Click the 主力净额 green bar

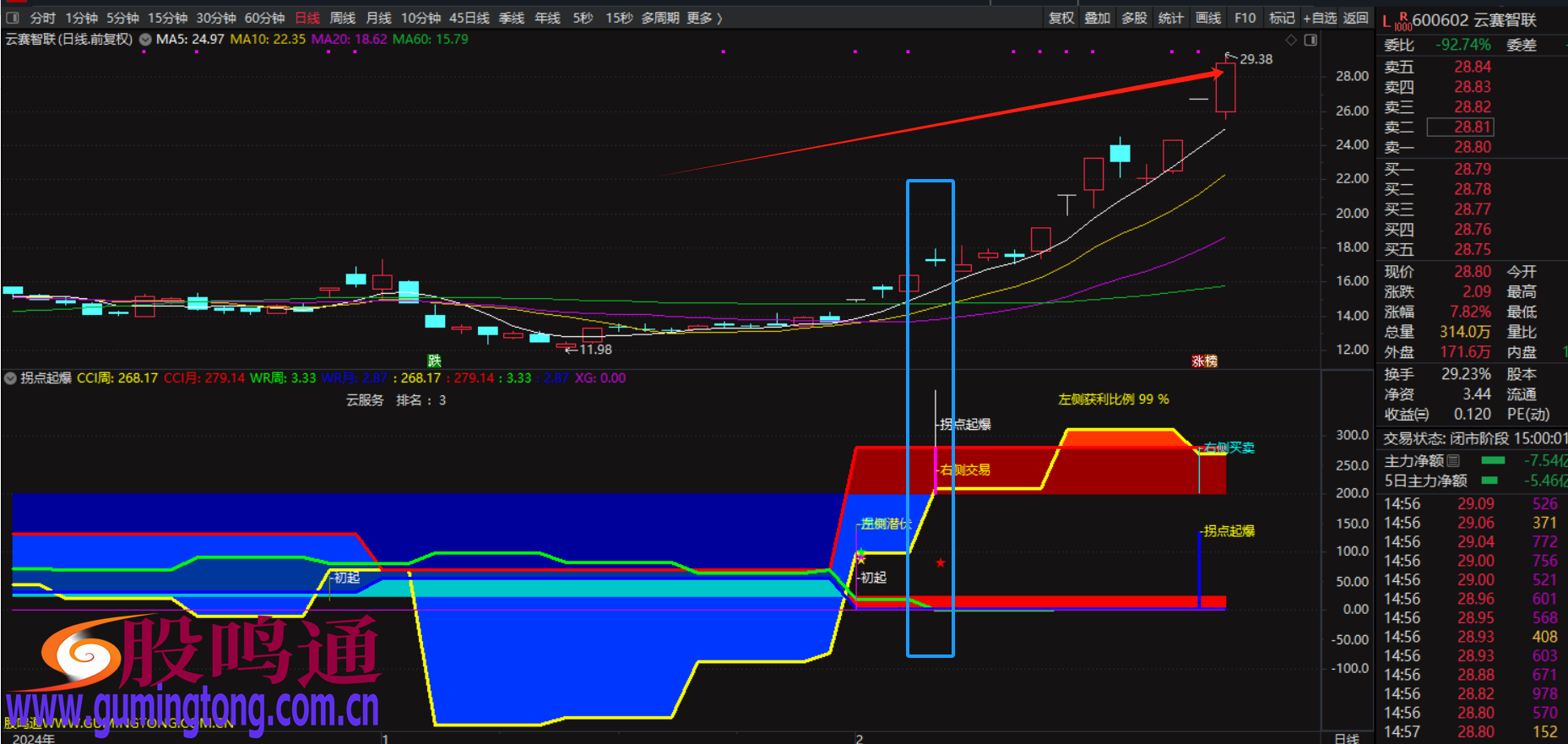click(1493, 460)
